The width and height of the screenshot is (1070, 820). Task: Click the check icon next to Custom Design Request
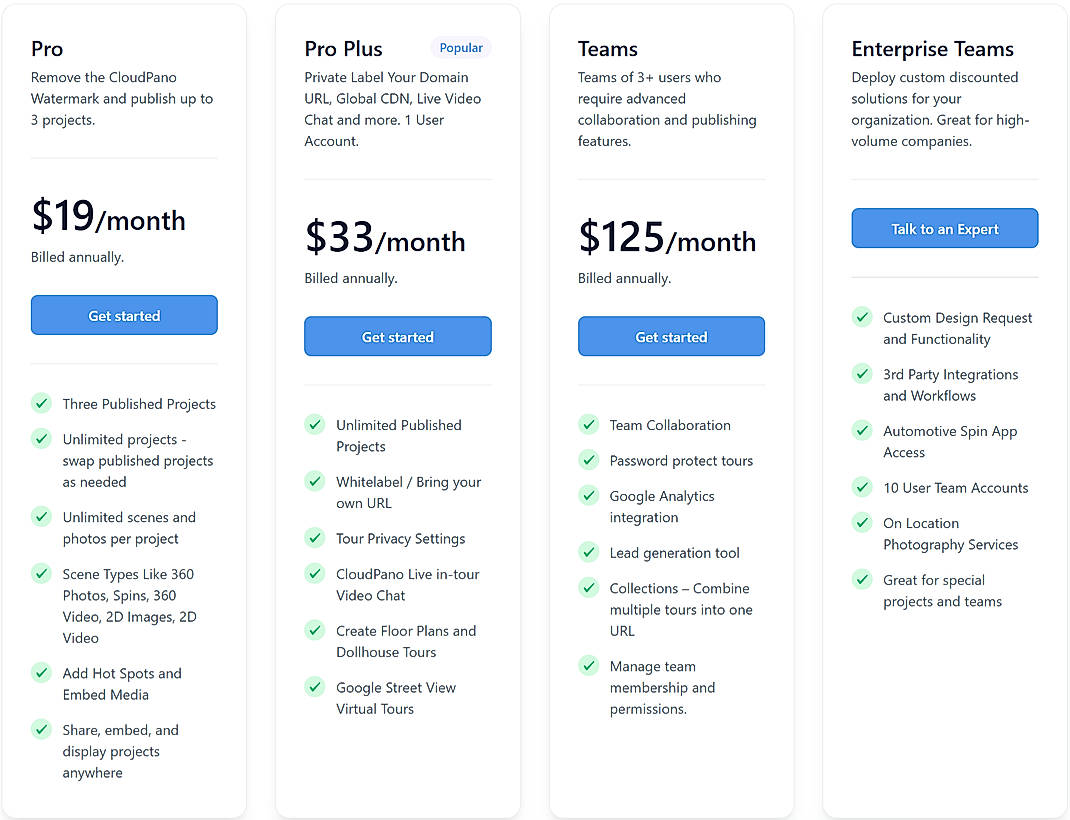click(862, 317)
